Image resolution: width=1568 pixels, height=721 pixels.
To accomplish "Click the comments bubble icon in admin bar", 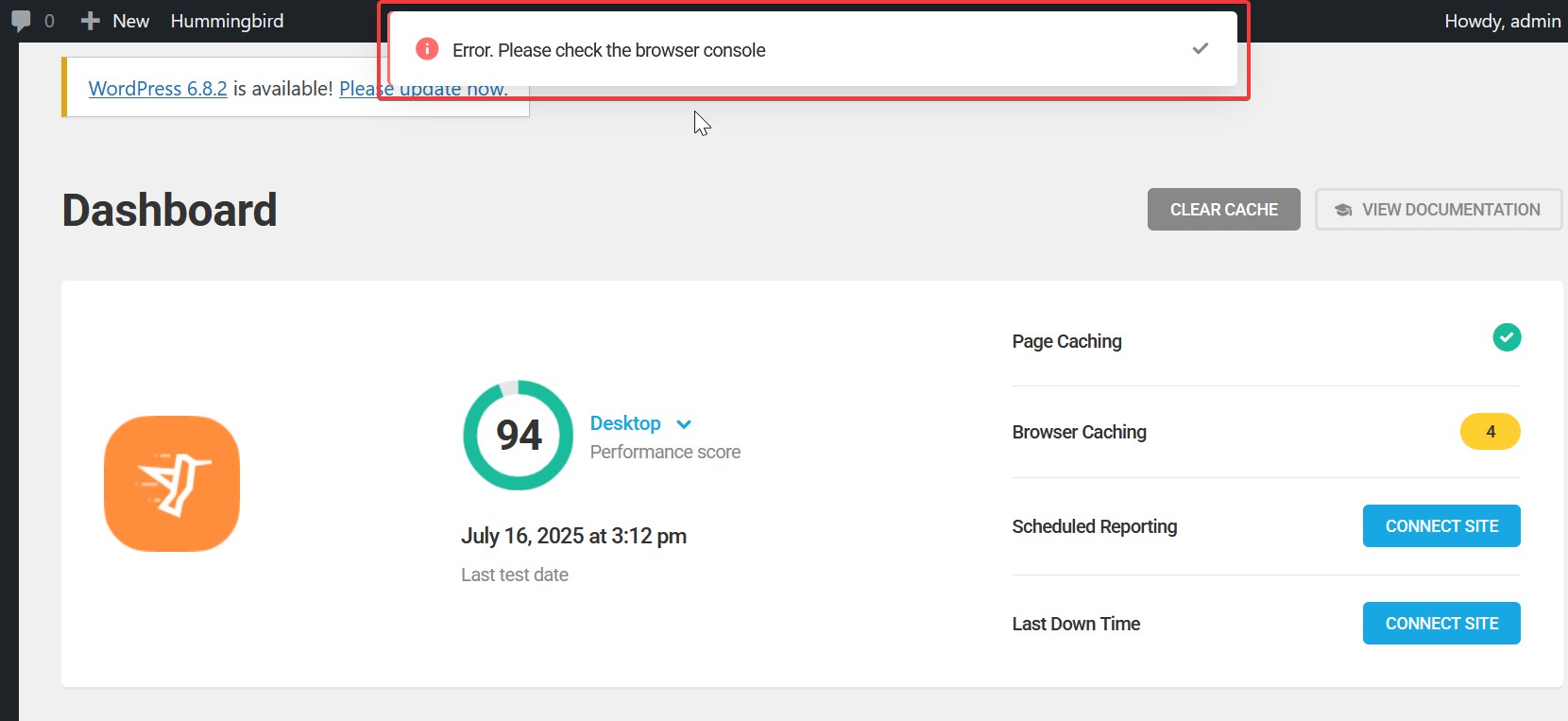I will point(21,21).
